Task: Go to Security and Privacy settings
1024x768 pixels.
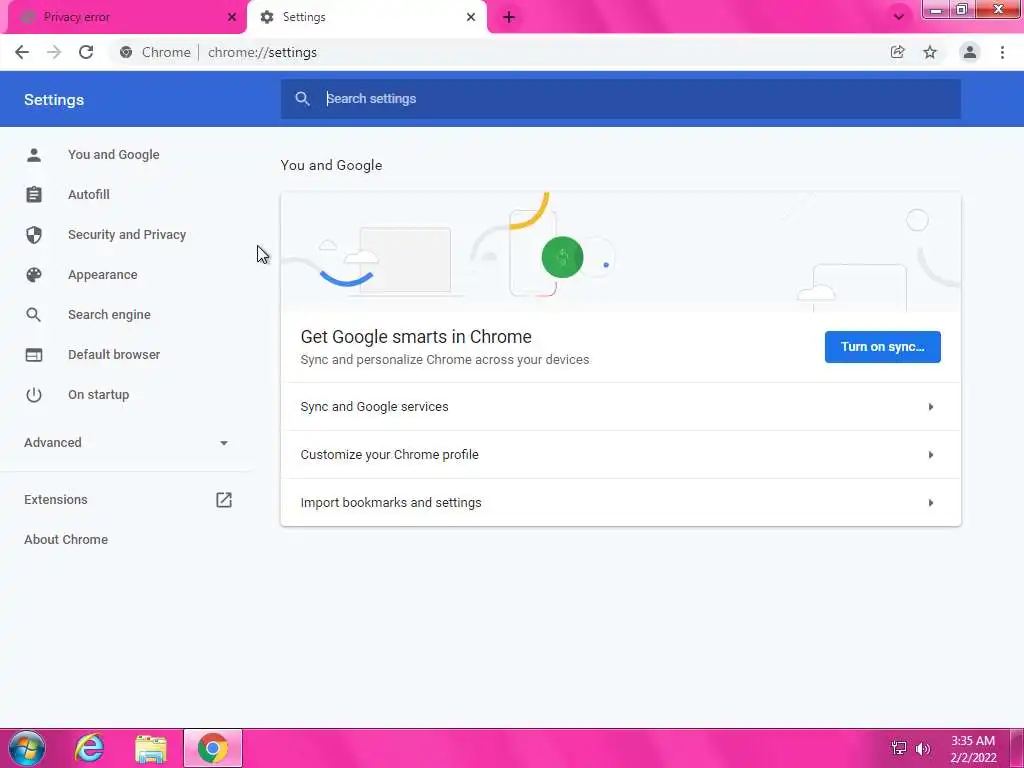Action: (x=127, y=234)
